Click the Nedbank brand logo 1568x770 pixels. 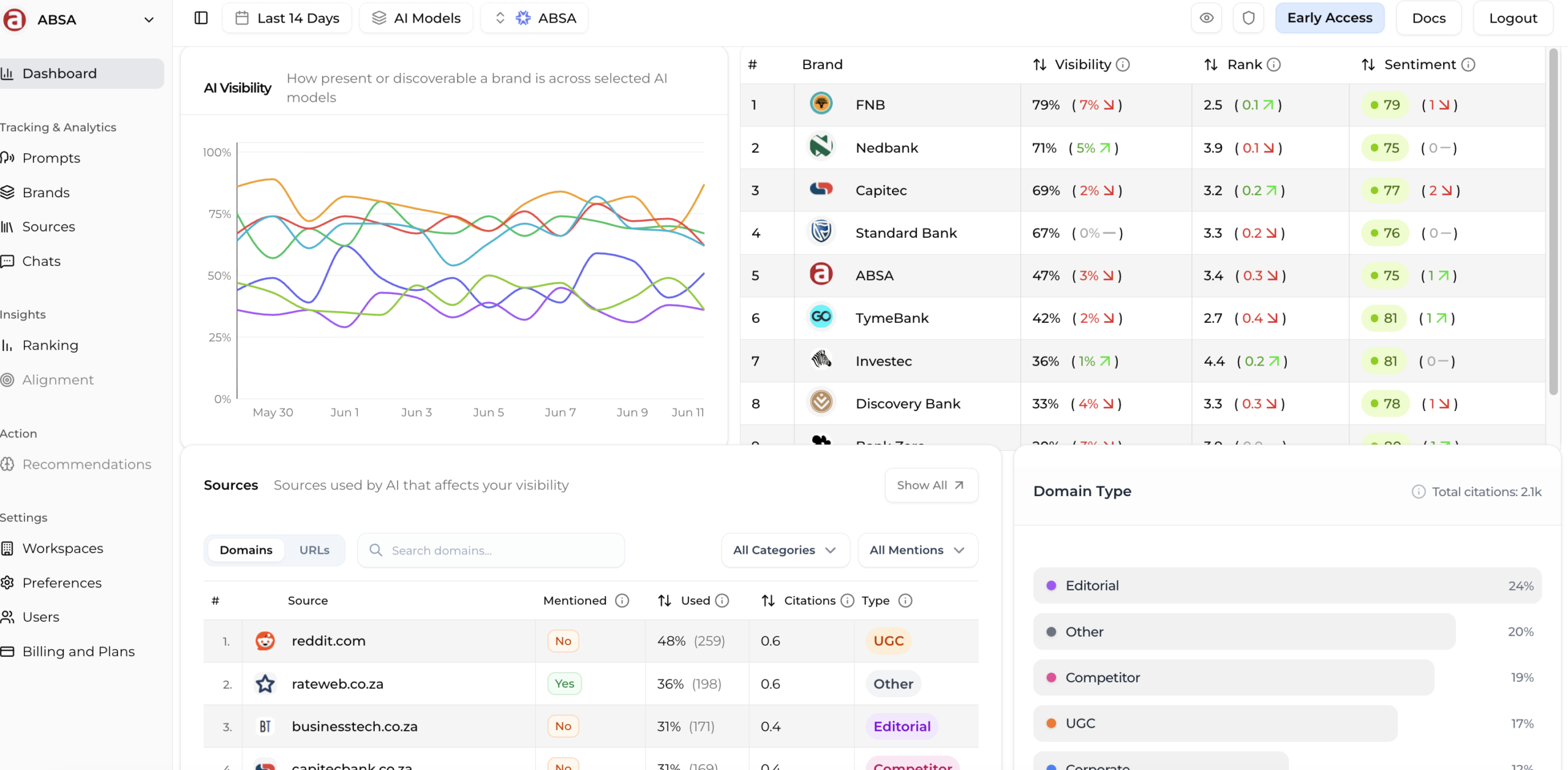[x=821, y=147]
